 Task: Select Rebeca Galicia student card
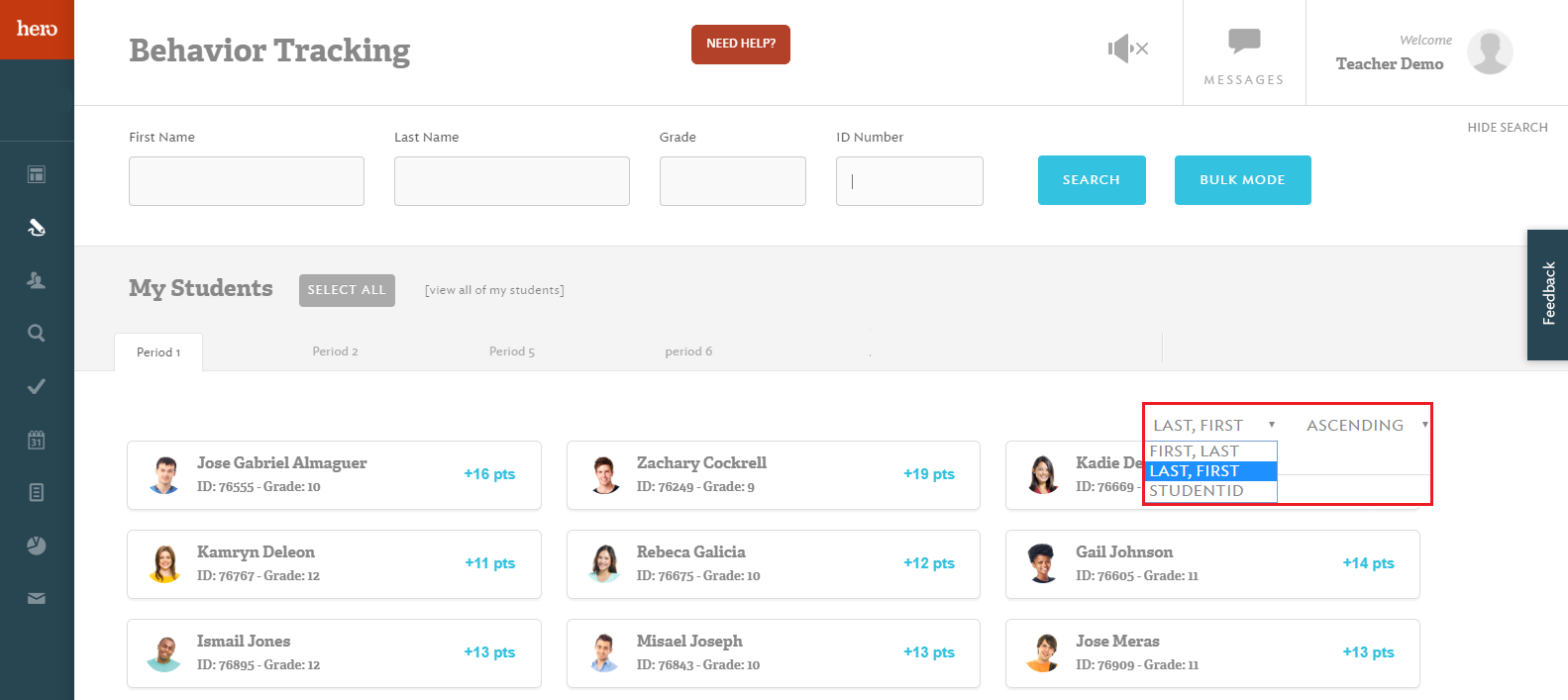point(774,564)
